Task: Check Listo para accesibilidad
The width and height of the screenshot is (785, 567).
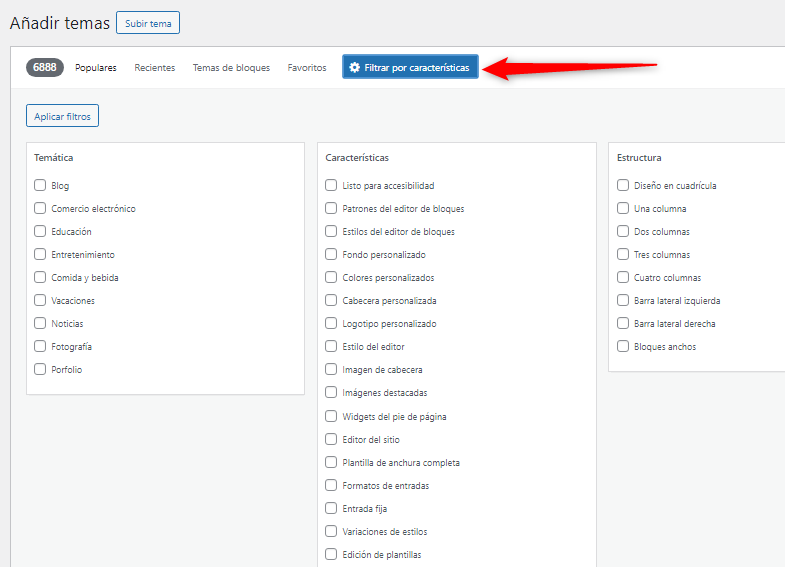Action: click(x=331, y=185)
